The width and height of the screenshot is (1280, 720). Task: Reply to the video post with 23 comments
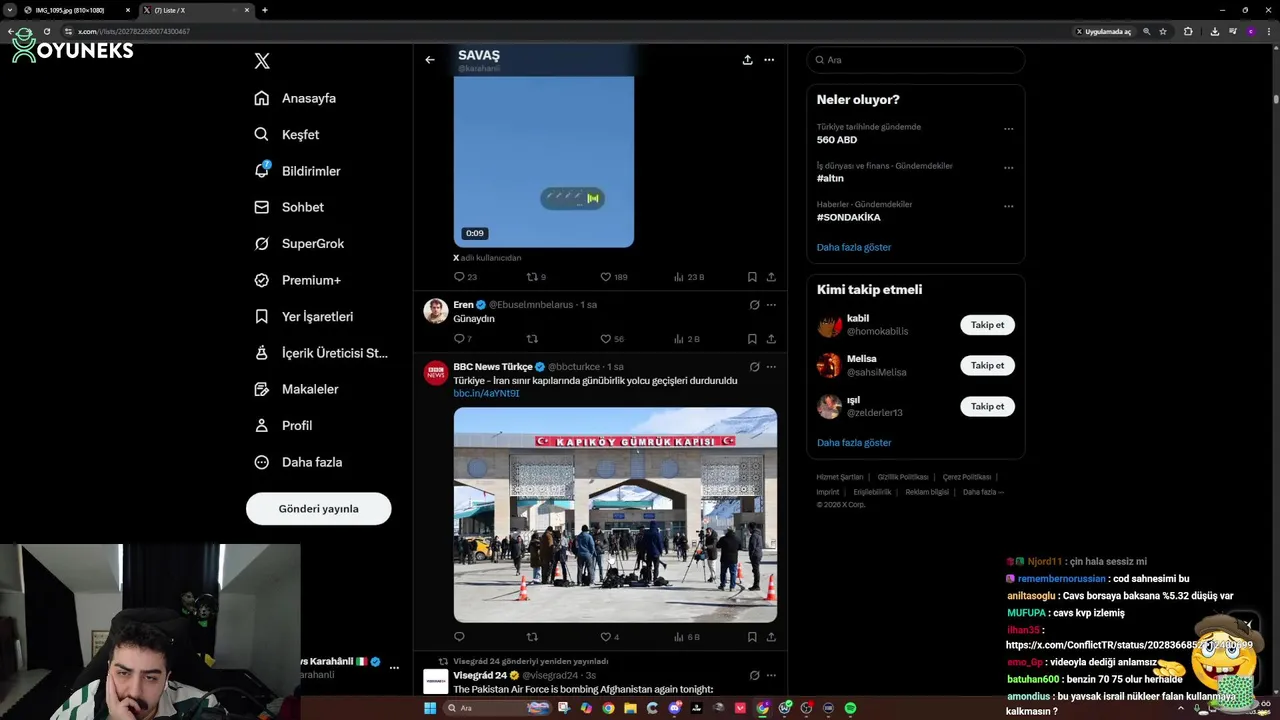pos(465,277)
